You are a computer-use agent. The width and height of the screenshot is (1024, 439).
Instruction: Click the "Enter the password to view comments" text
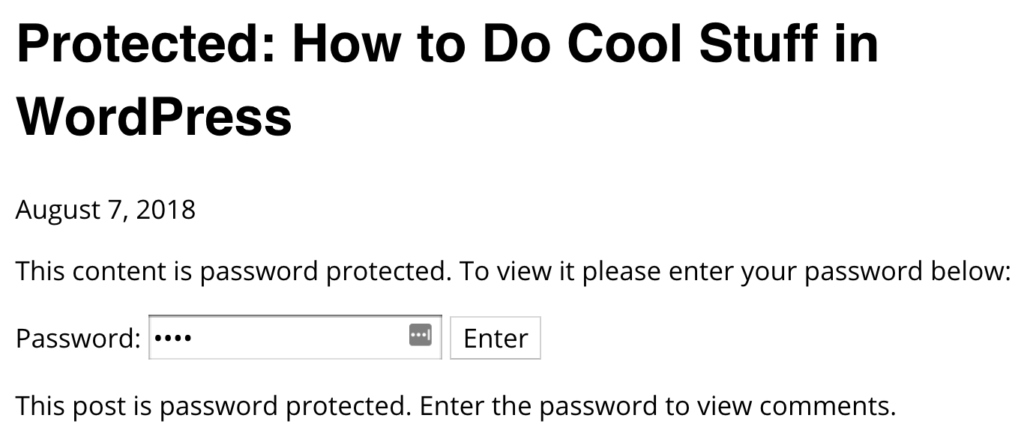(x=658, y=406)
